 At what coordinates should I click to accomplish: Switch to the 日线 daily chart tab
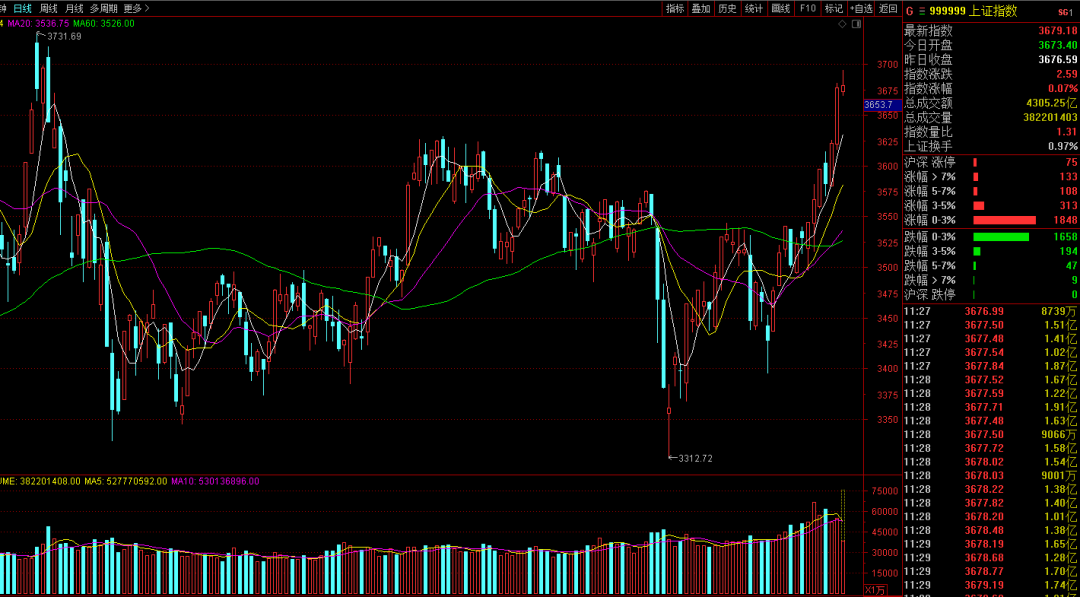(x=23, y=8)
